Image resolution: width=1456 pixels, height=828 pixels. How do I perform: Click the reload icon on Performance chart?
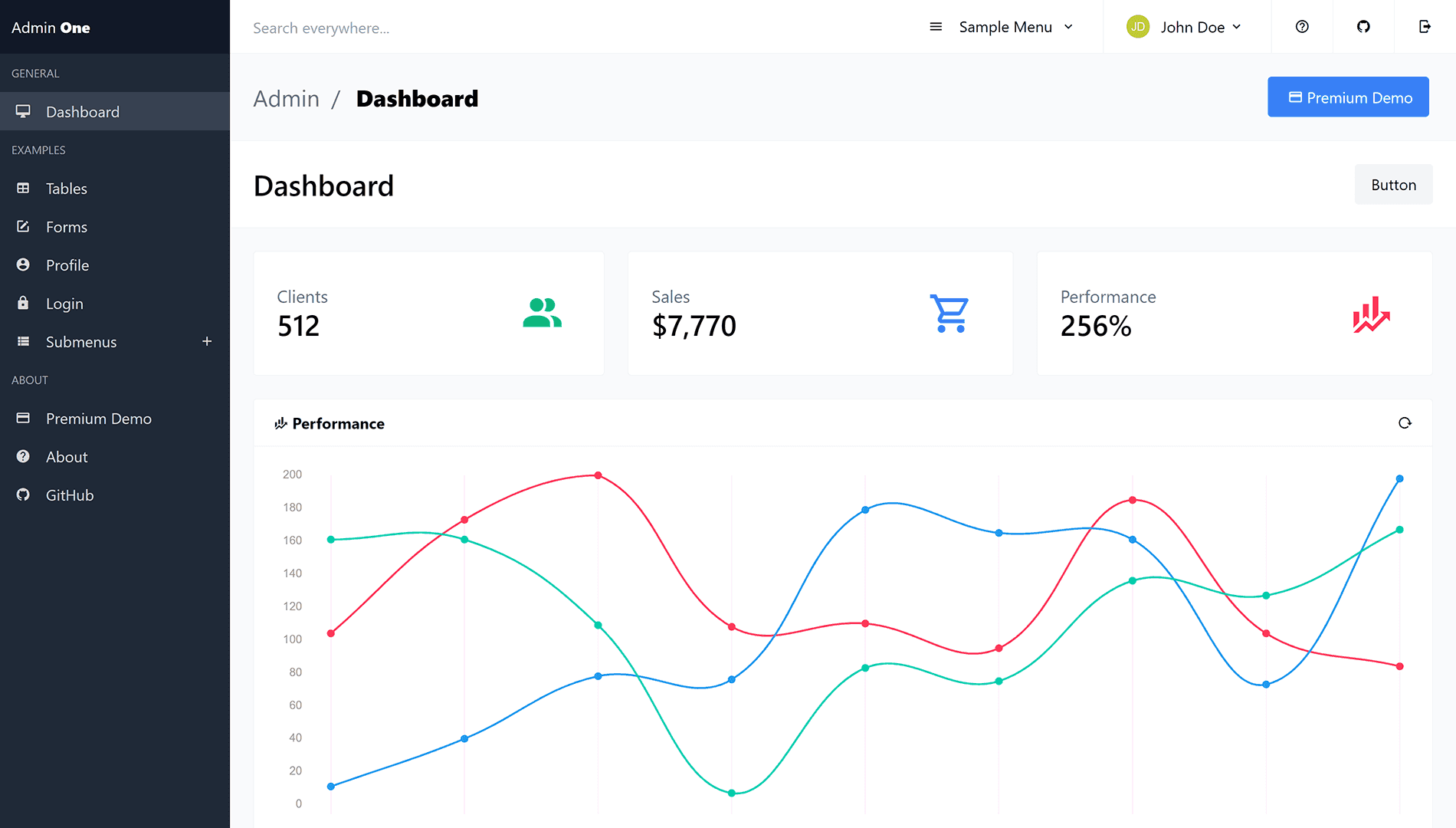[x=1405, y=422]
